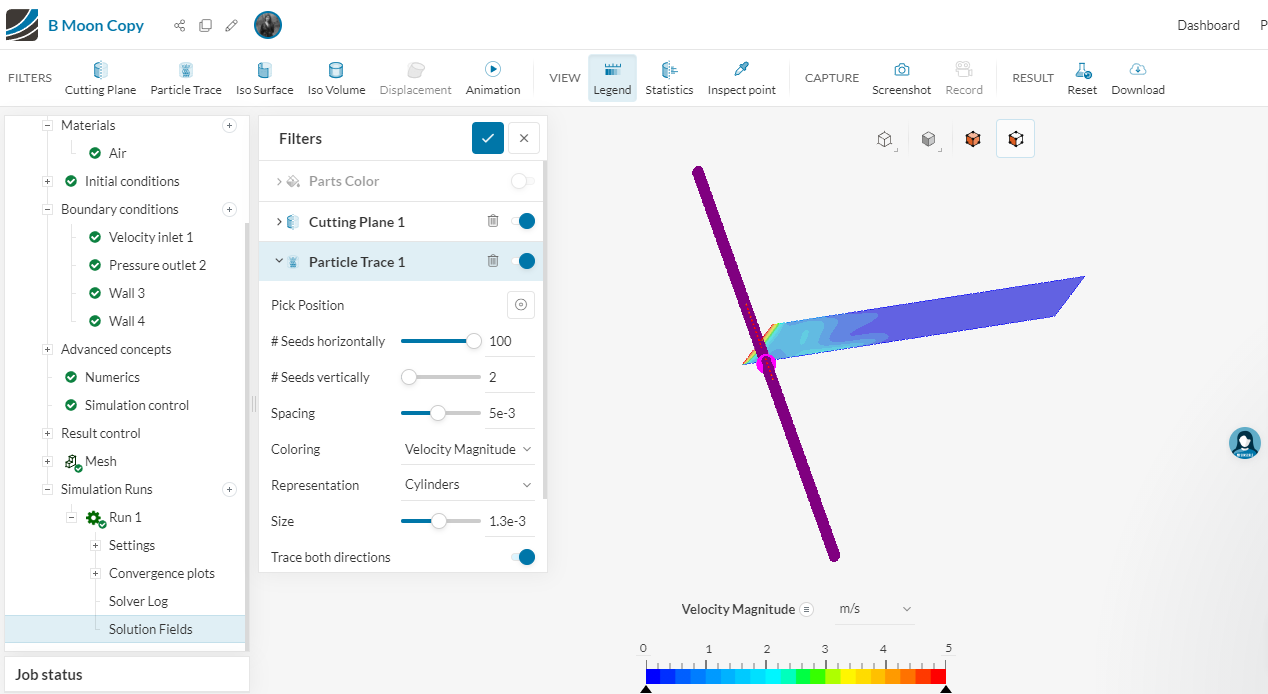Open the user avatar menu

[268, 26]
